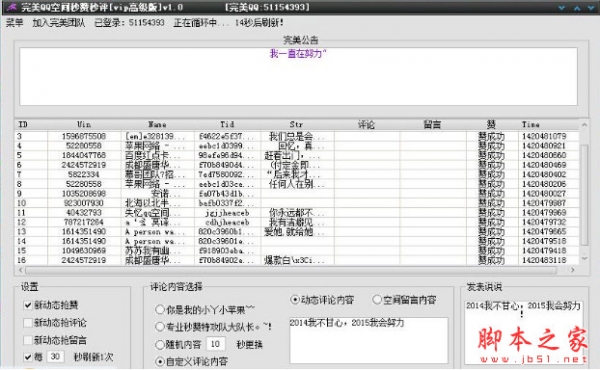Viewport: 600px width, 370px height.
Task: Select 随机内容 radio option
Action: pyautogui.click(x=160, y=344)
